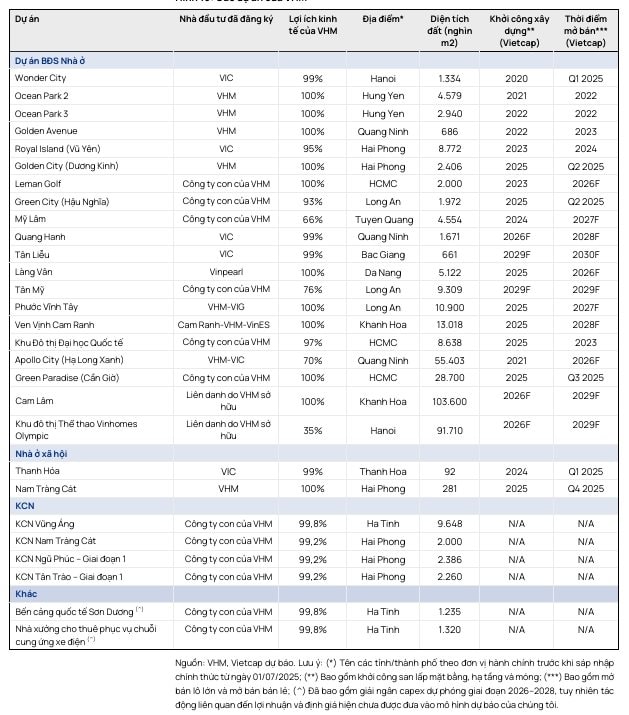629x715 pixels.
Task: Click the Royal Island (Vũ Yên) project name
Action: tap(54, 148)
